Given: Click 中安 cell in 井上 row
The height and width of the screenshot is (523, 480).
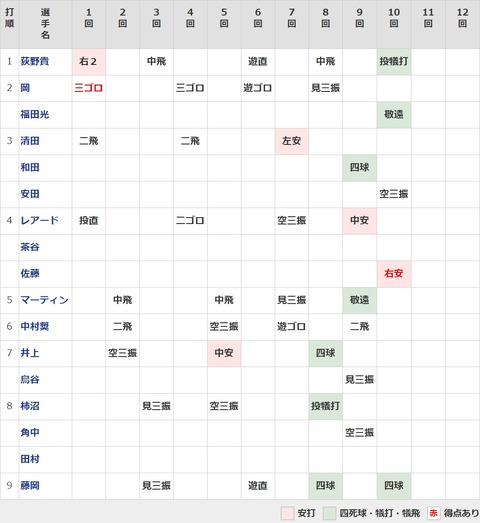Looking at the screenshot, I should point(224,353).
